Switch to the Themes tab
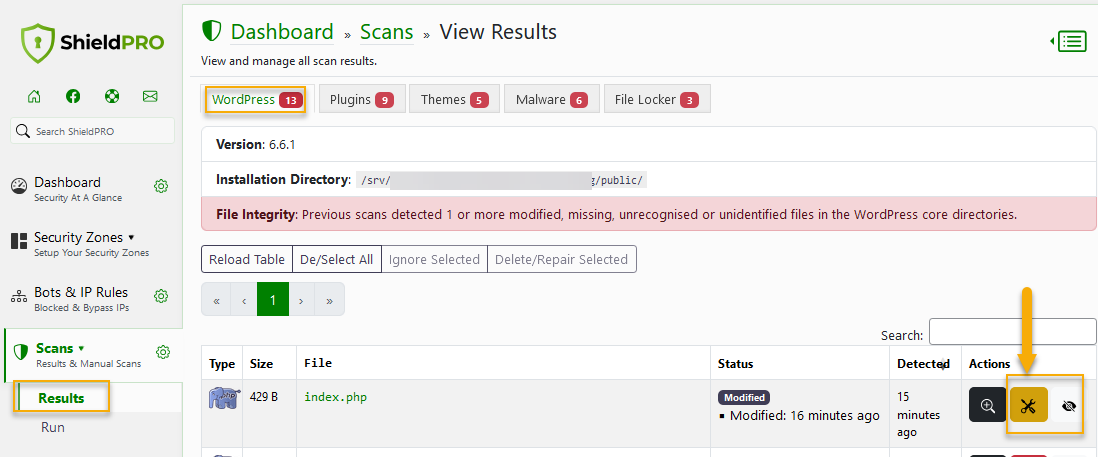 coord(454,99)
